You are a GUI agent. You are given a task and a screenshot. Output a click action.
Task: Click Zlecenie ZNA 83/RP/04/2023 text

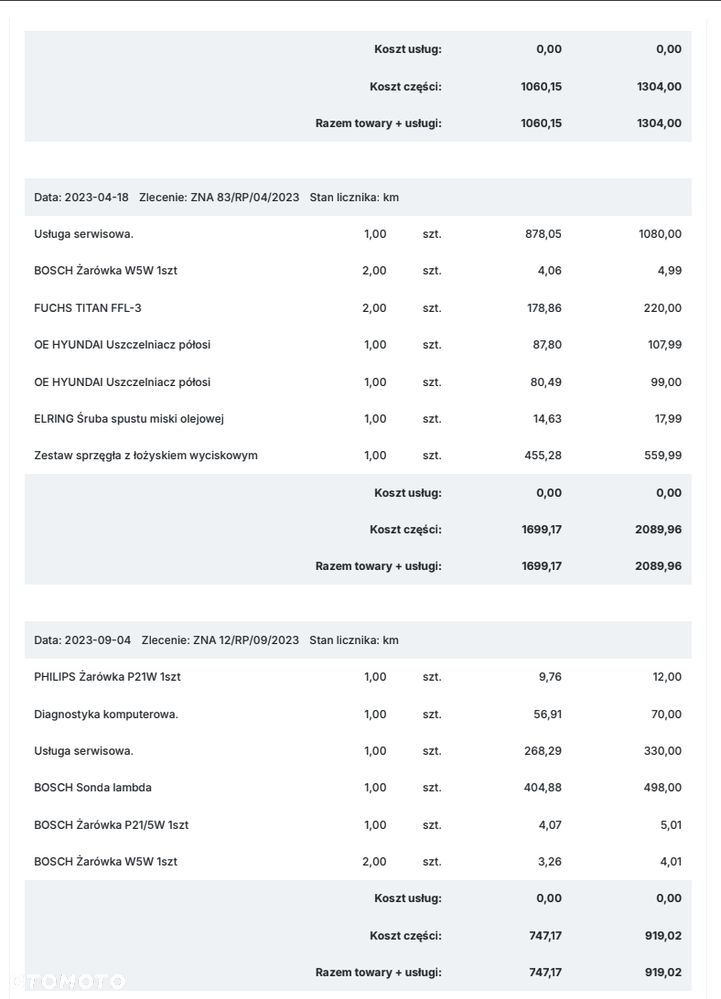(219, 198)
